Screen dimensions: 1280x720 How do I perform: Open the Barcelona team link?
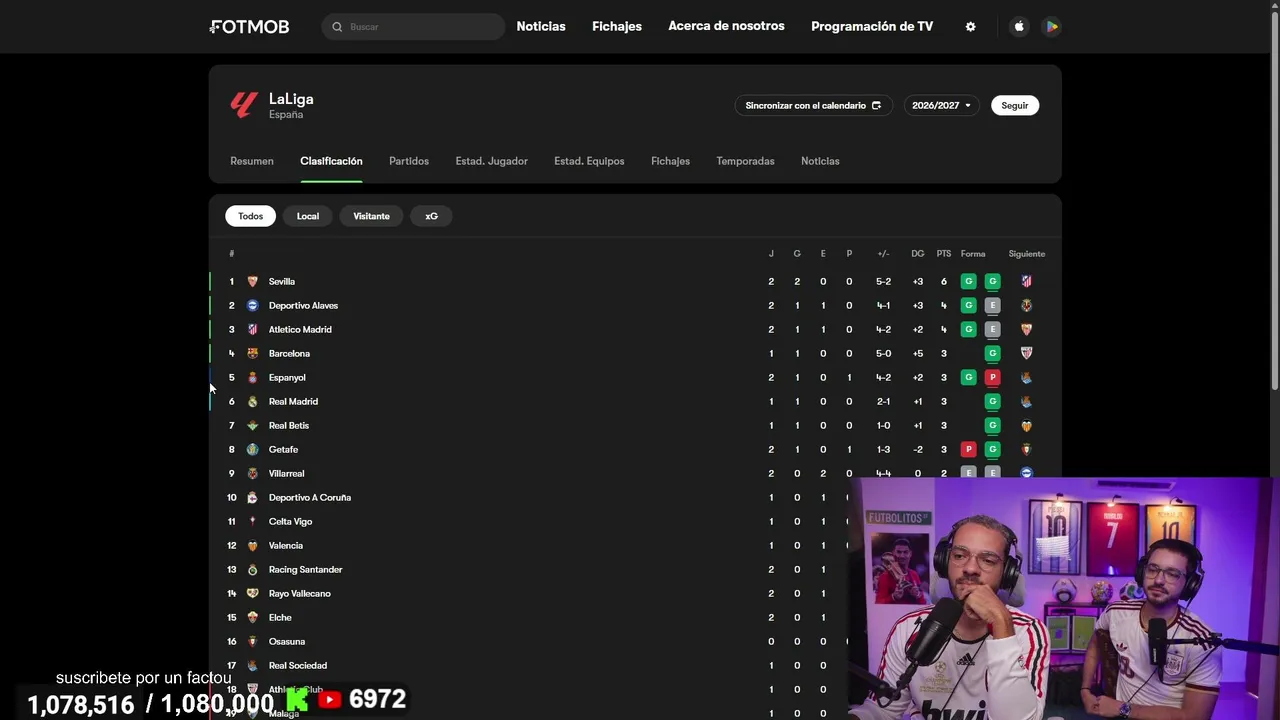click(x=289, y=353)
